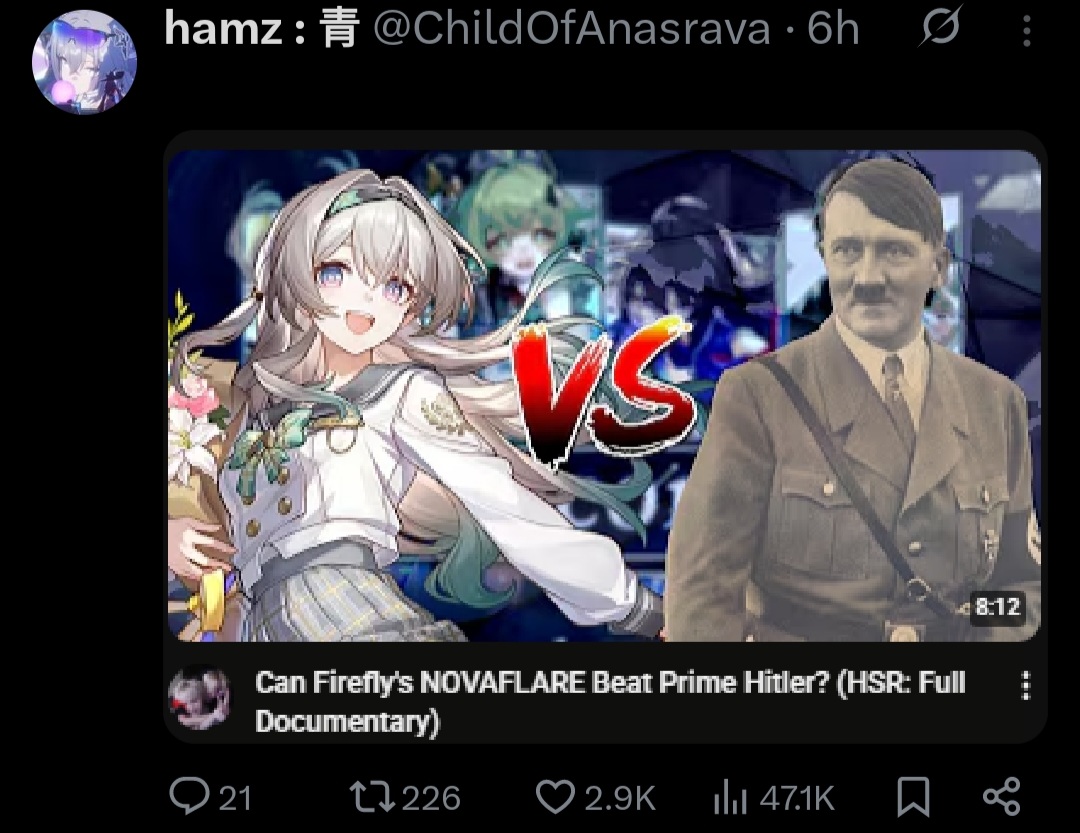This screenshot has height=833, width=1080.
Task: Click the Grok slashed-circle icon
Action: [x=939, y=27]
